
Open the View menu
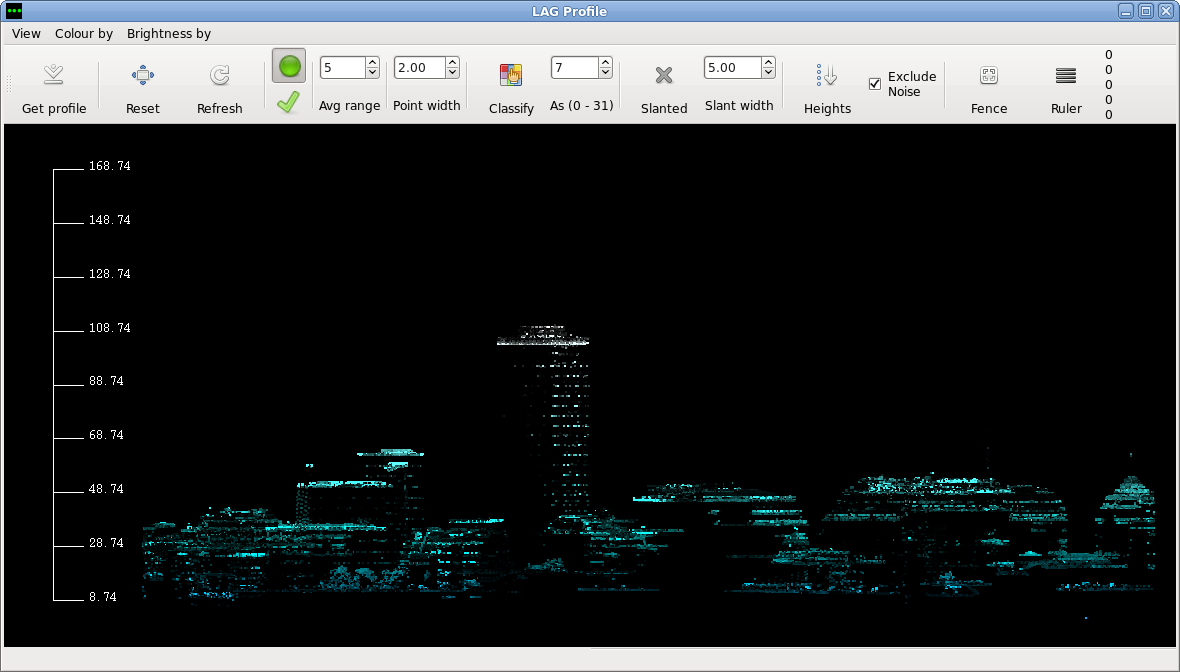(x=26, y=33)
